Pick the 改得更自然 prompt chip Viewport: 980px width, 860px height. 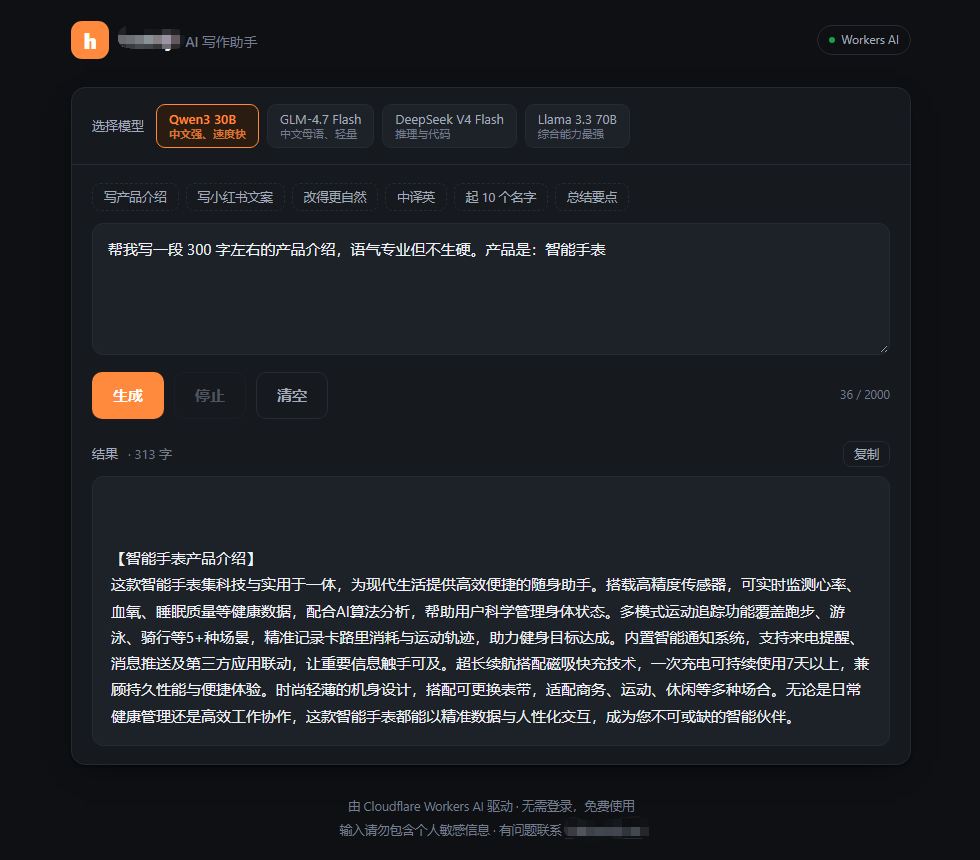334,197
